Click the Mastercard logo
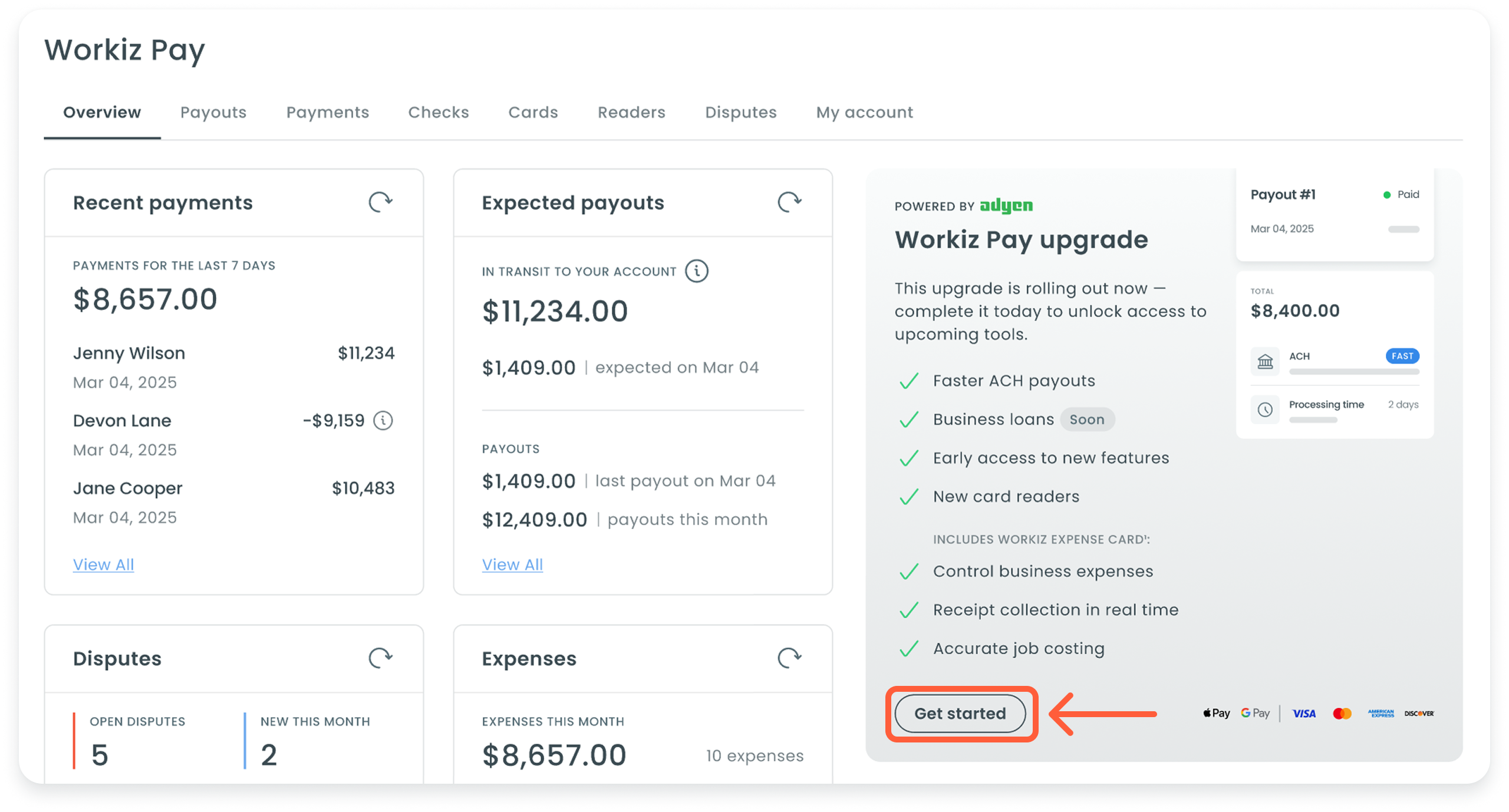The width and height of the screenshot is (1509, 812). [x=1342, y=714]
